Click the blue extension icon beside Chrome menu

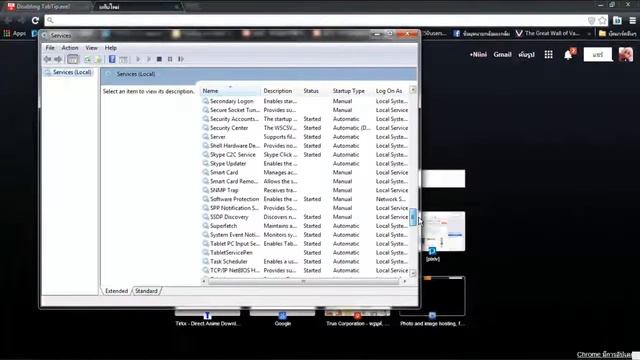pos(617,20)
